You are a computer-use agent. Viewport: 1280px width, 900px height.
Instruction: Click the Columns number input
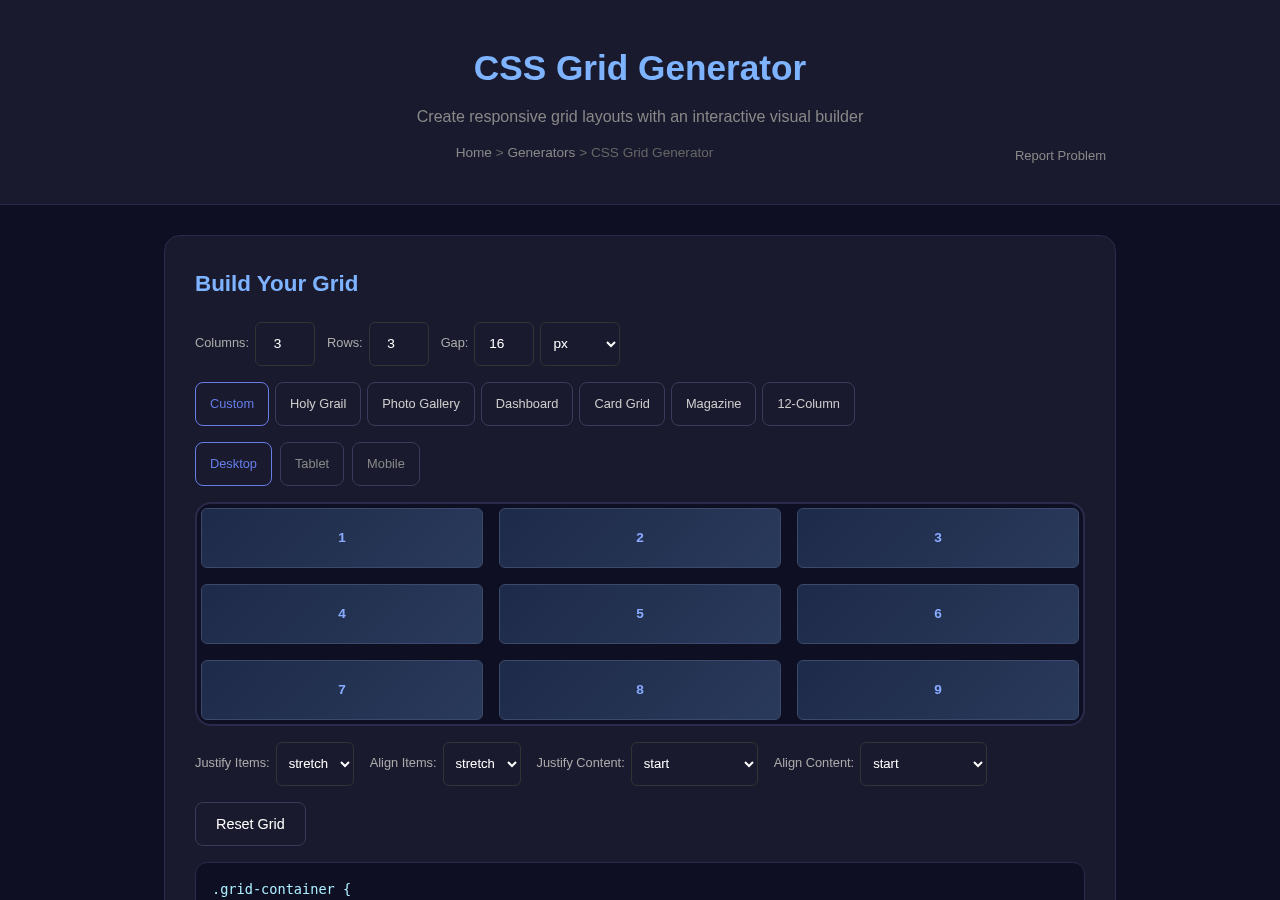(x=285, y=344)
